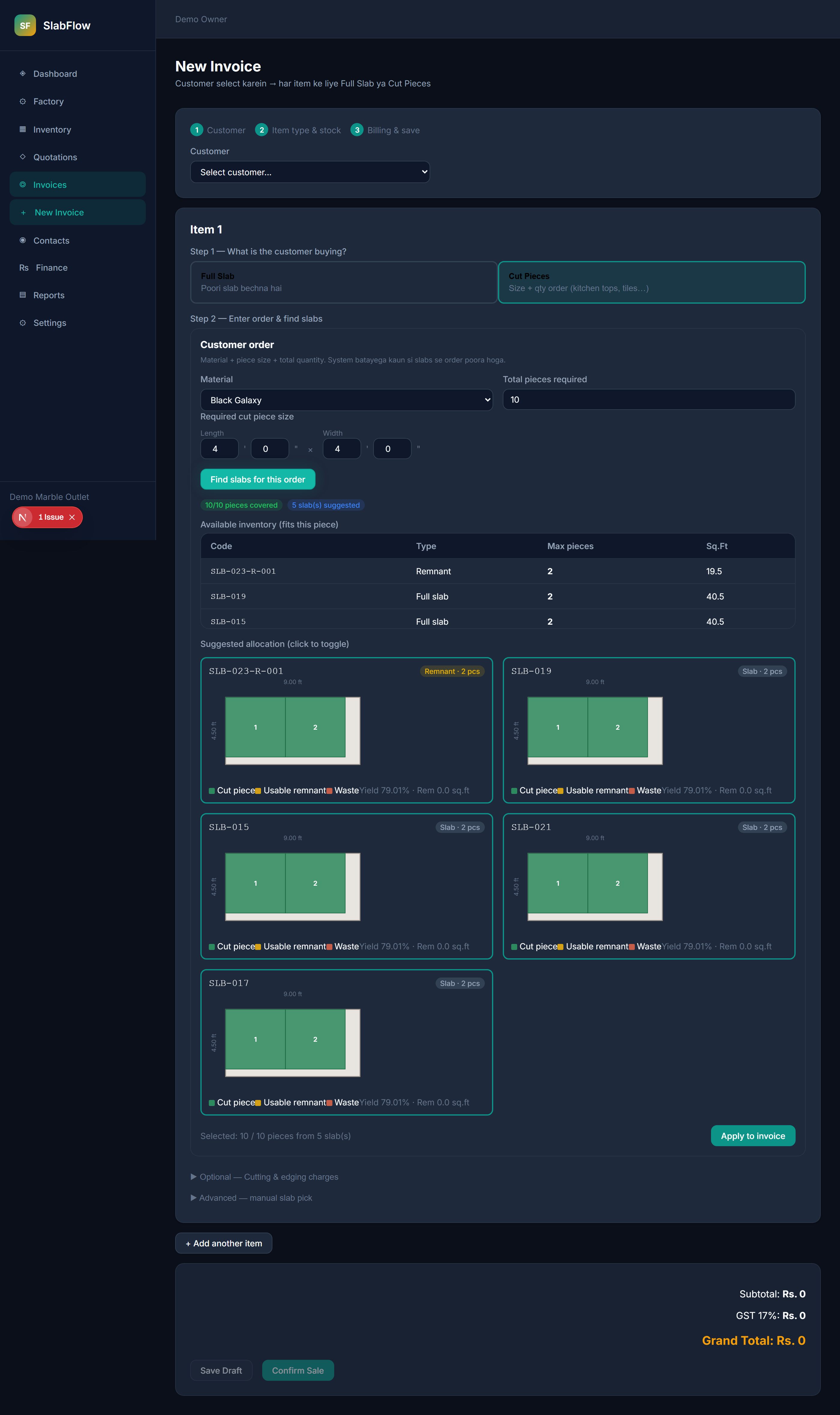This screenshot has height=1415, width=840.
Task: Click the Quotations diamond icon
Action: [22, 157]
